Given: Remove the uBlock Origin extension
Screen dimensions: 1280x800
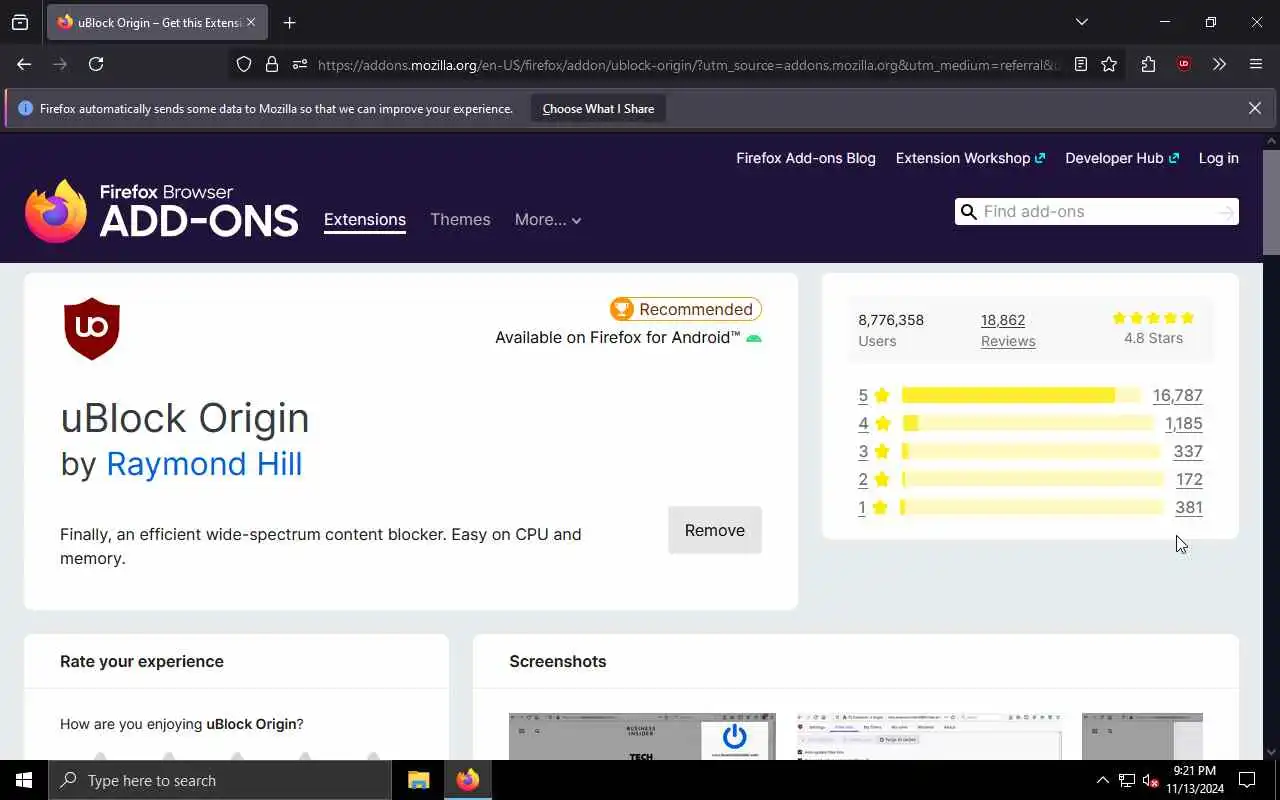Looking at the screenshot, I should coord(715,530).
